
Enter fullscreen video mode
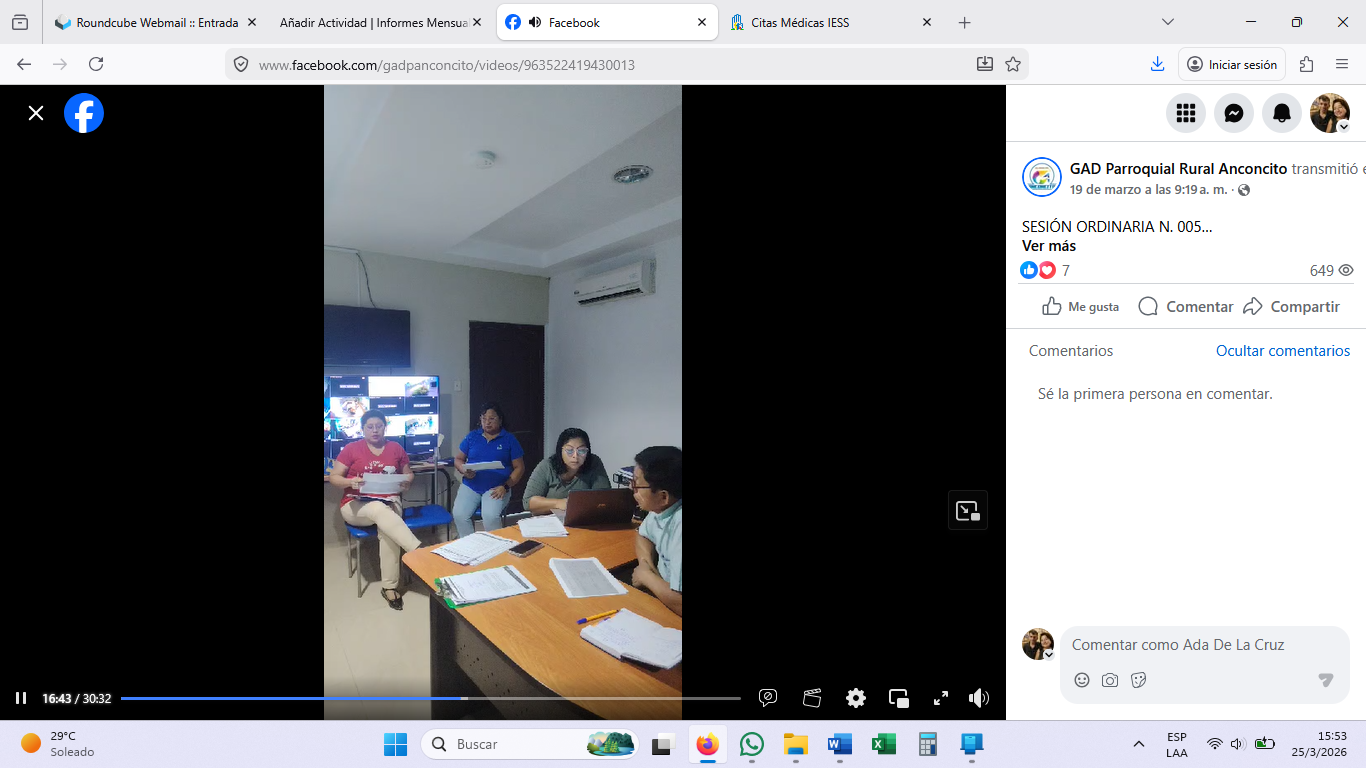(940, 698)
